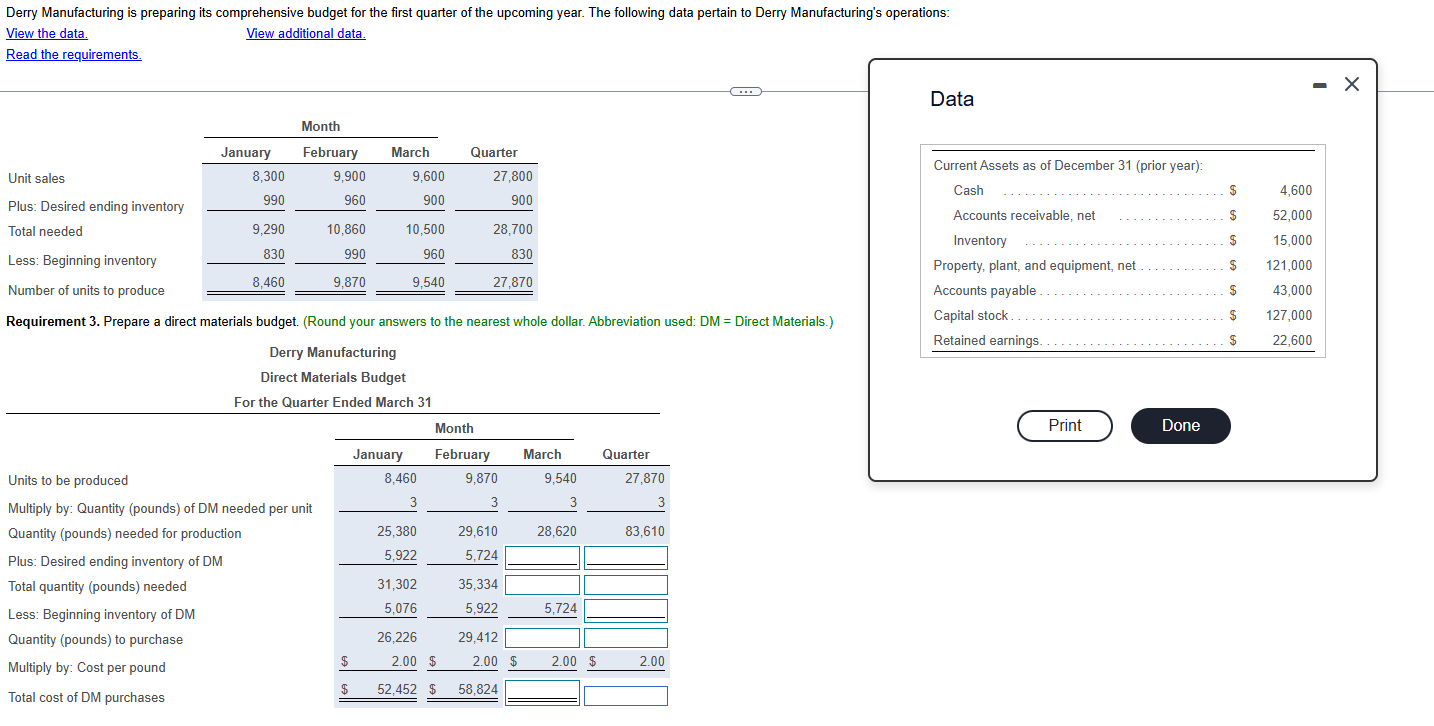Fill Quarter quantity (pounds) to purchase
The height and width of the screenshot is (726, 1434).
626,638
